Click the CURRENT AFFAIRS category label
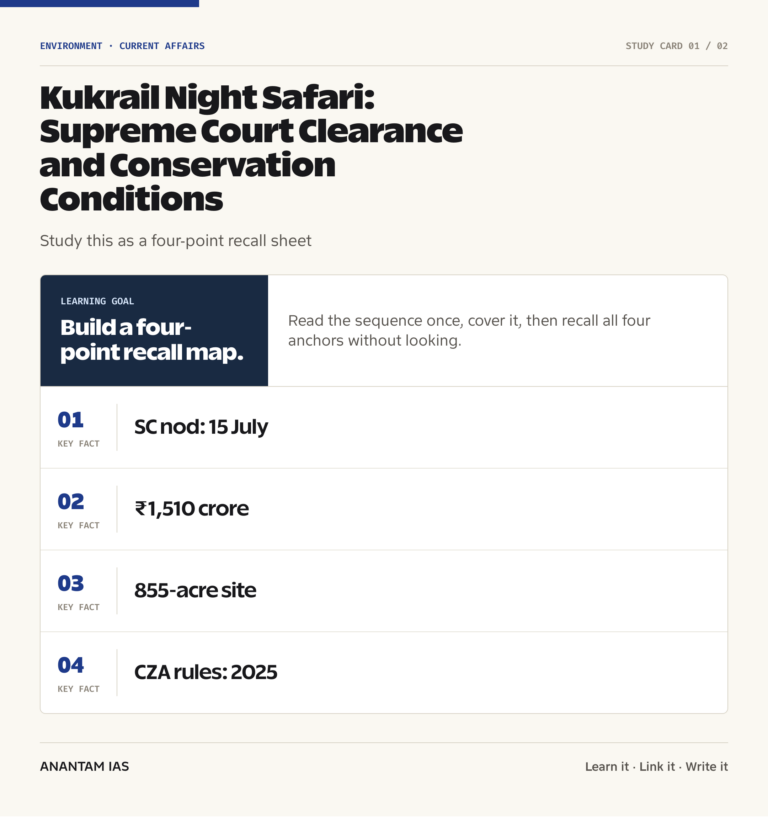This screenshot has width=768, height=817. click(162, 46)
